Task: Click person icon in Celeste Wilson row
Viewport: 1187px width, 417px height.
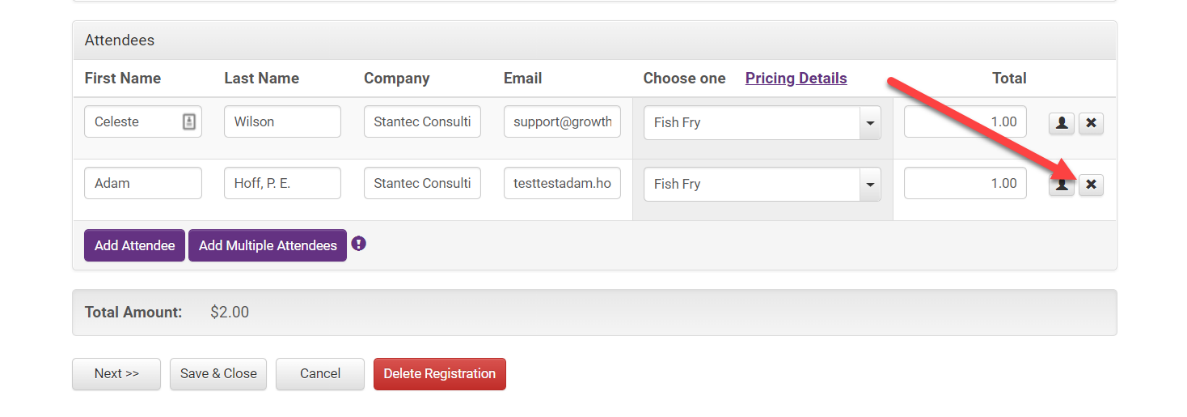Action: 1062,123
